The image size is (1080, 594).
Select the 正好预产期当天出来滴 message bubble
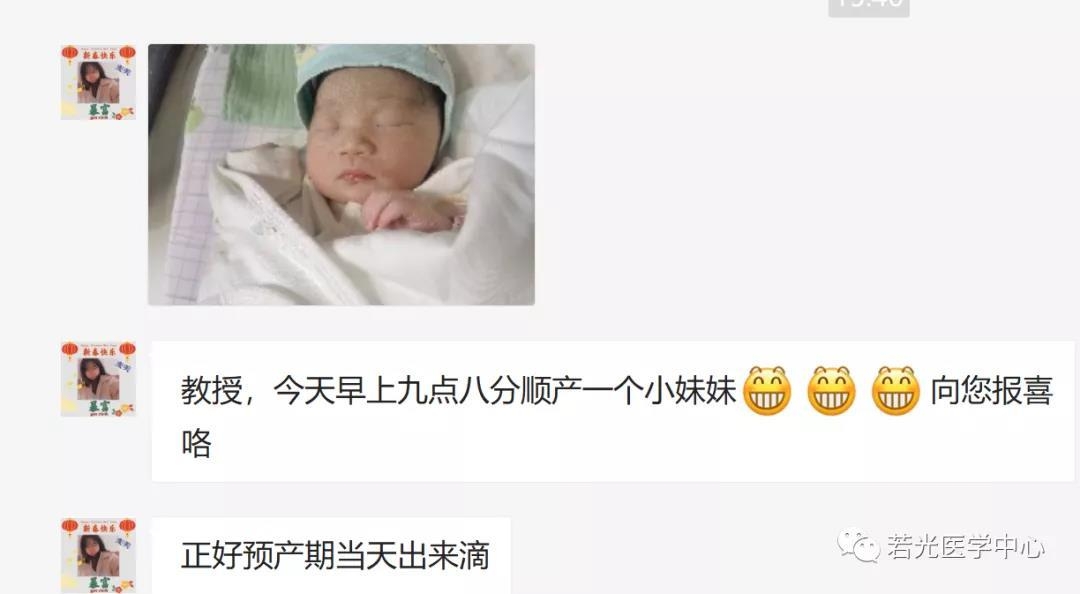331,555
